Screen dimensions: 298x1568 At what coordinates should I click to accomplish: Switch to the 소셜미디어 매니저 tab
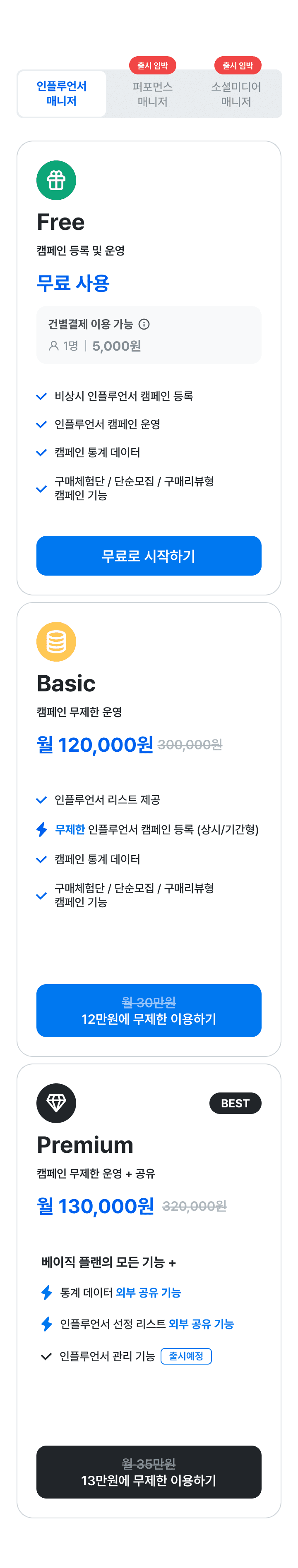coord(236,94)
